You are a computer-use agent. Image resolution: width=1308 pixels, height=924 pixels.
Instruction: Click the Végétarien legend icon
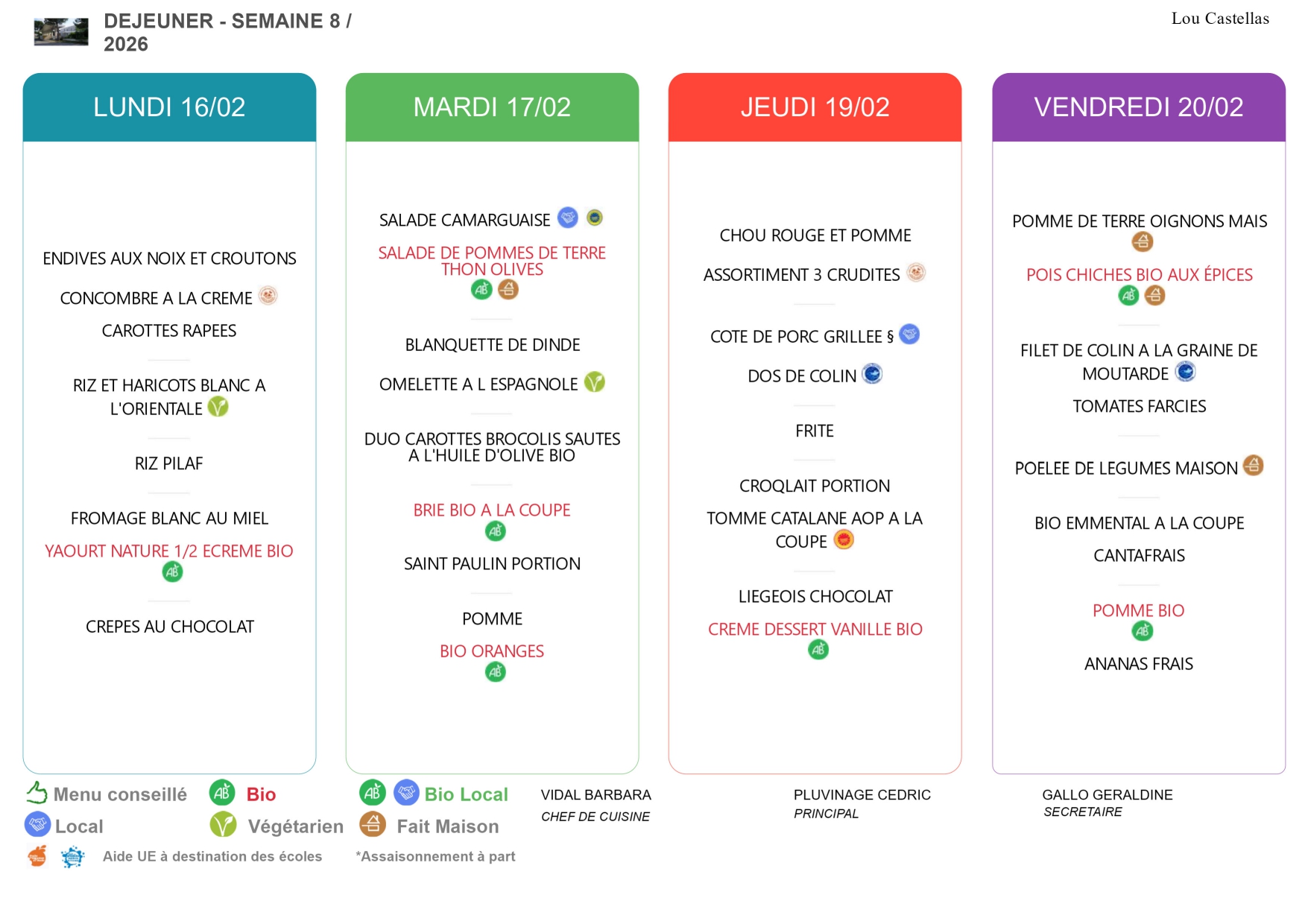click(223, 825)
